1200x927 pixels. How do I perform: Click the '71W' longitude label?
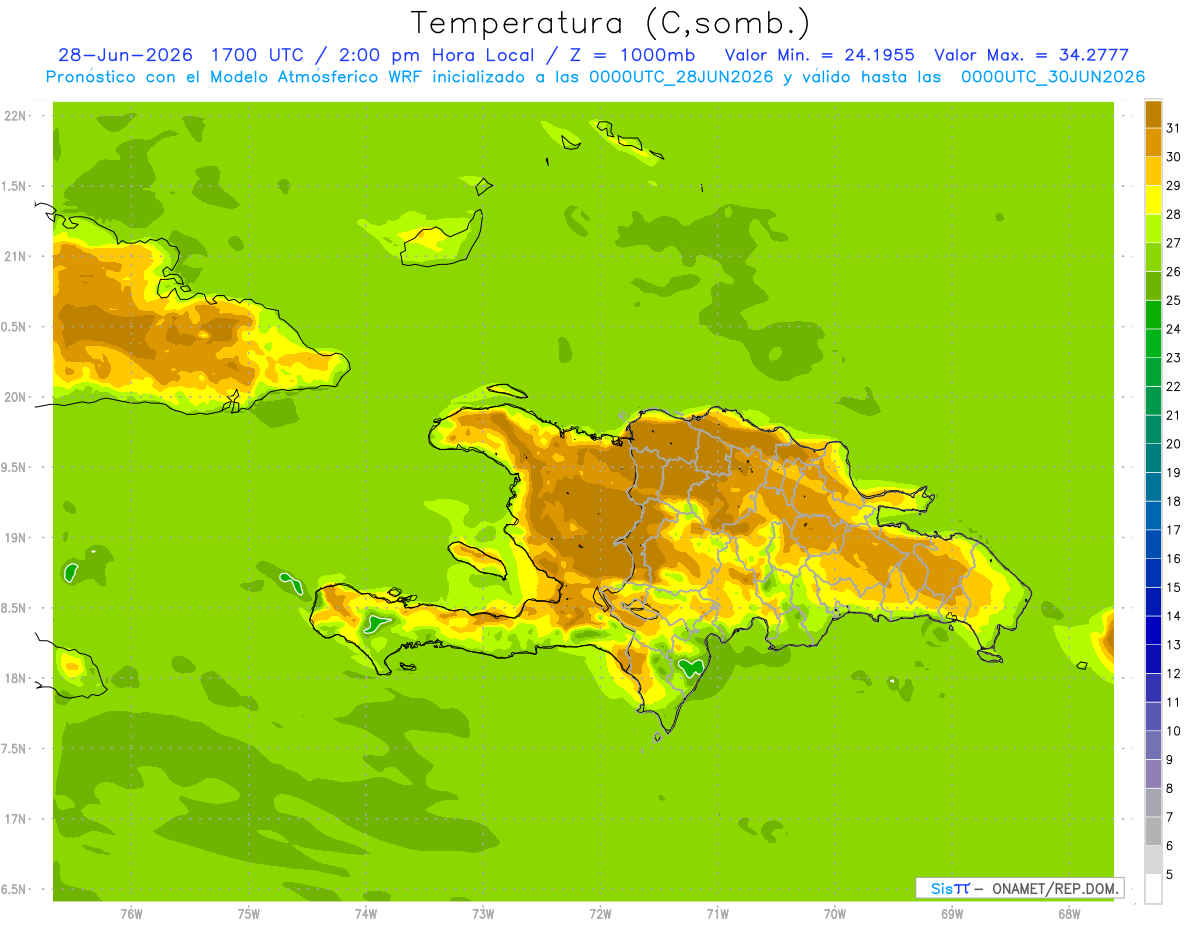coord(717,913)
